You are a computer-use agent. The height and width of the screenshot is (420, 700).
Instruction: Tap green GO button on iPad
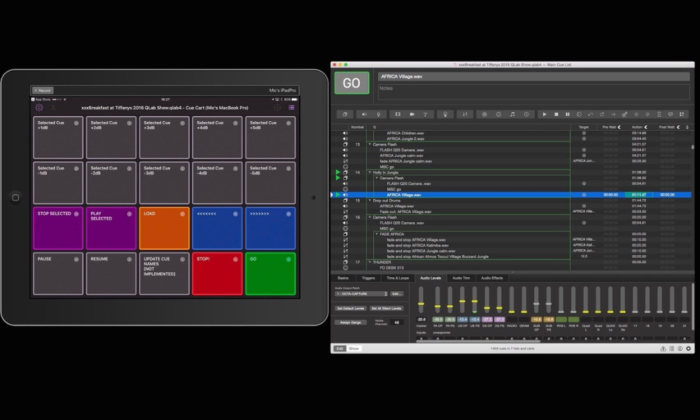pyautogui.click(x=271, y=274)
